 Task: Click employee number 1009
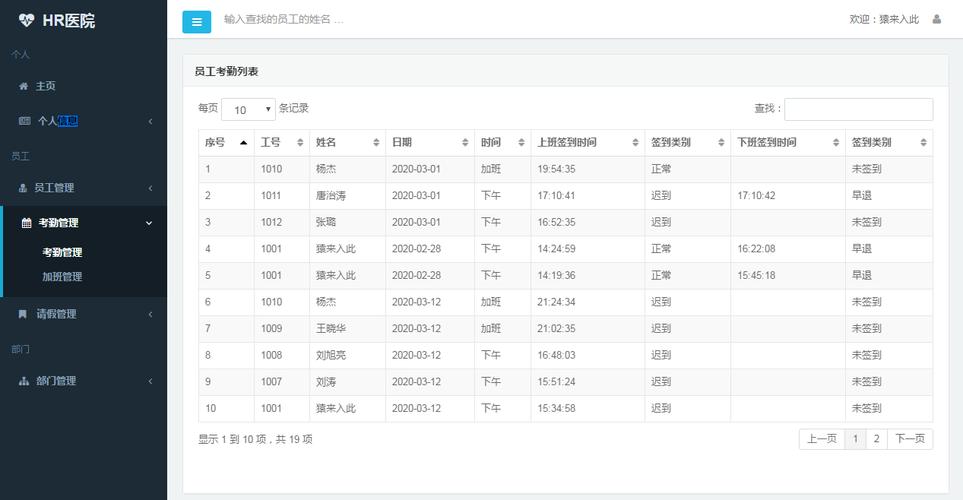pyautogui.click(x=271, y=329)
